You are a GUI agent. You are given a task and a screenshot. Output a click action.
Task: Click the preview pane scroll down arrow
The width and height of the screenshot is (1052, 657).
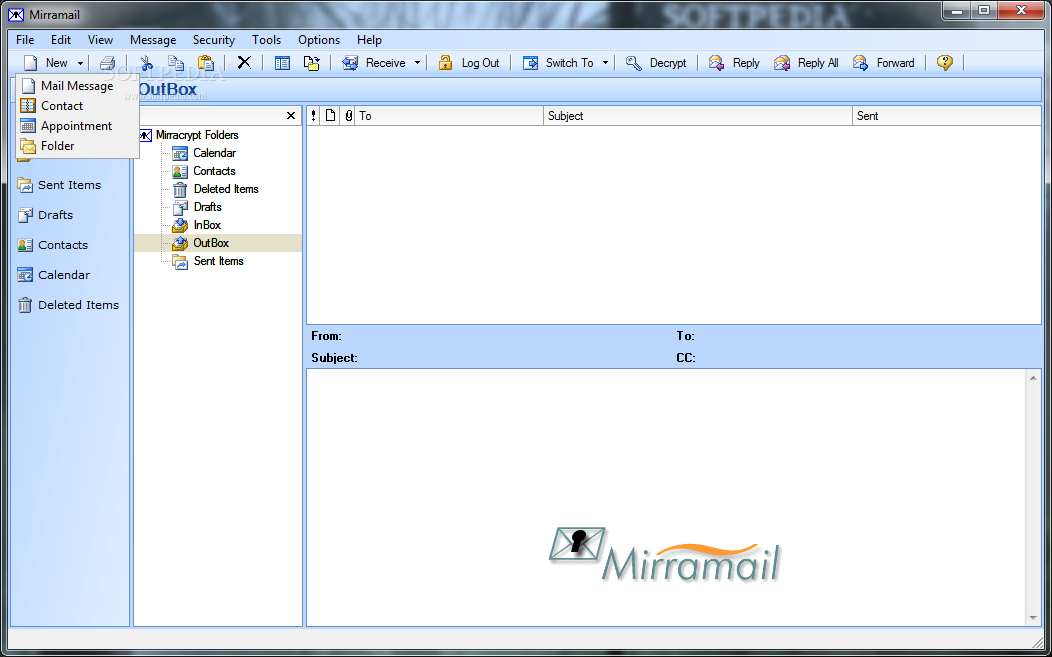tap(1033, 617)
